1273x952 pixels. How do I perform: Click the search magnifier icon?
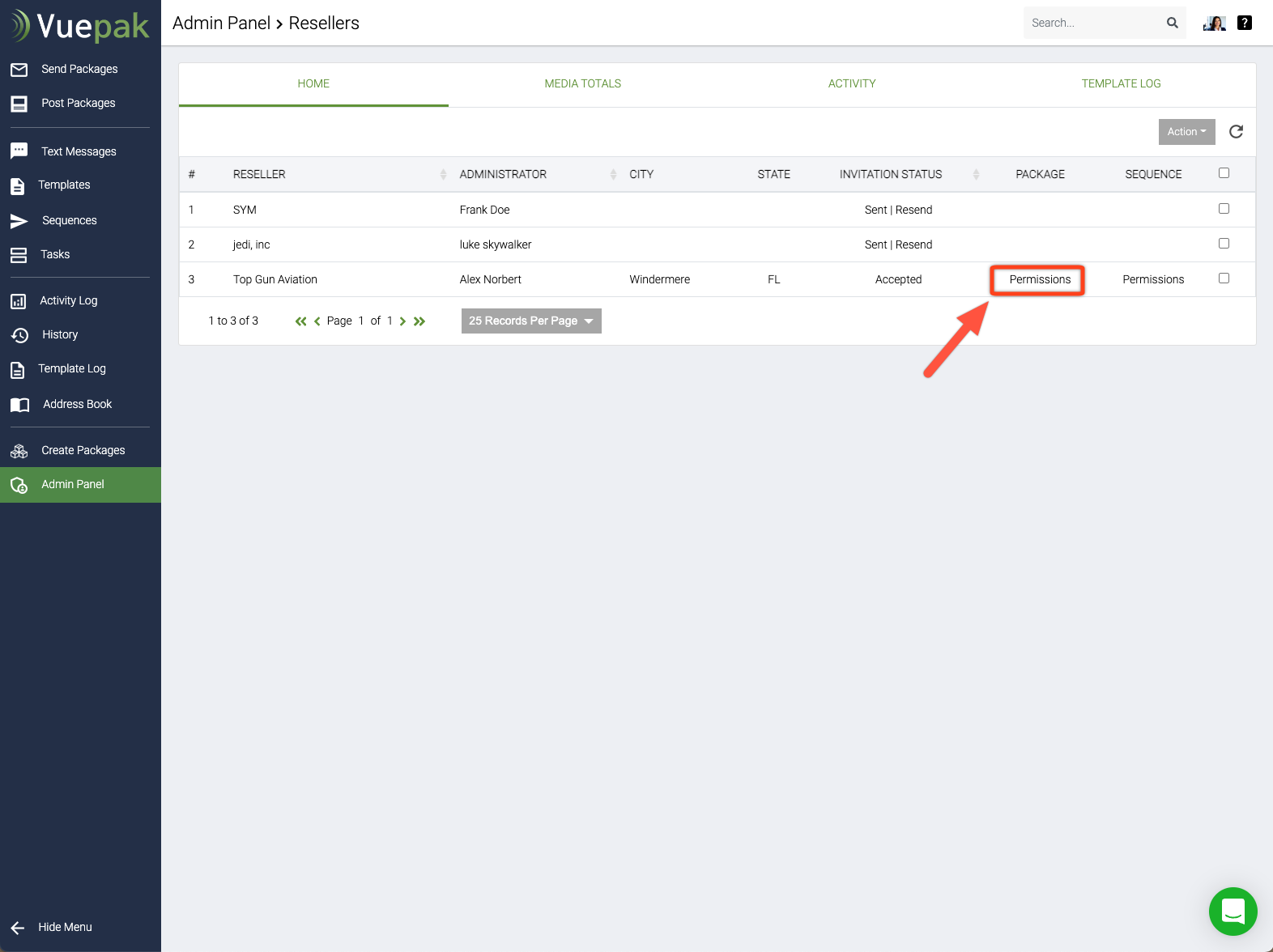1172,23
